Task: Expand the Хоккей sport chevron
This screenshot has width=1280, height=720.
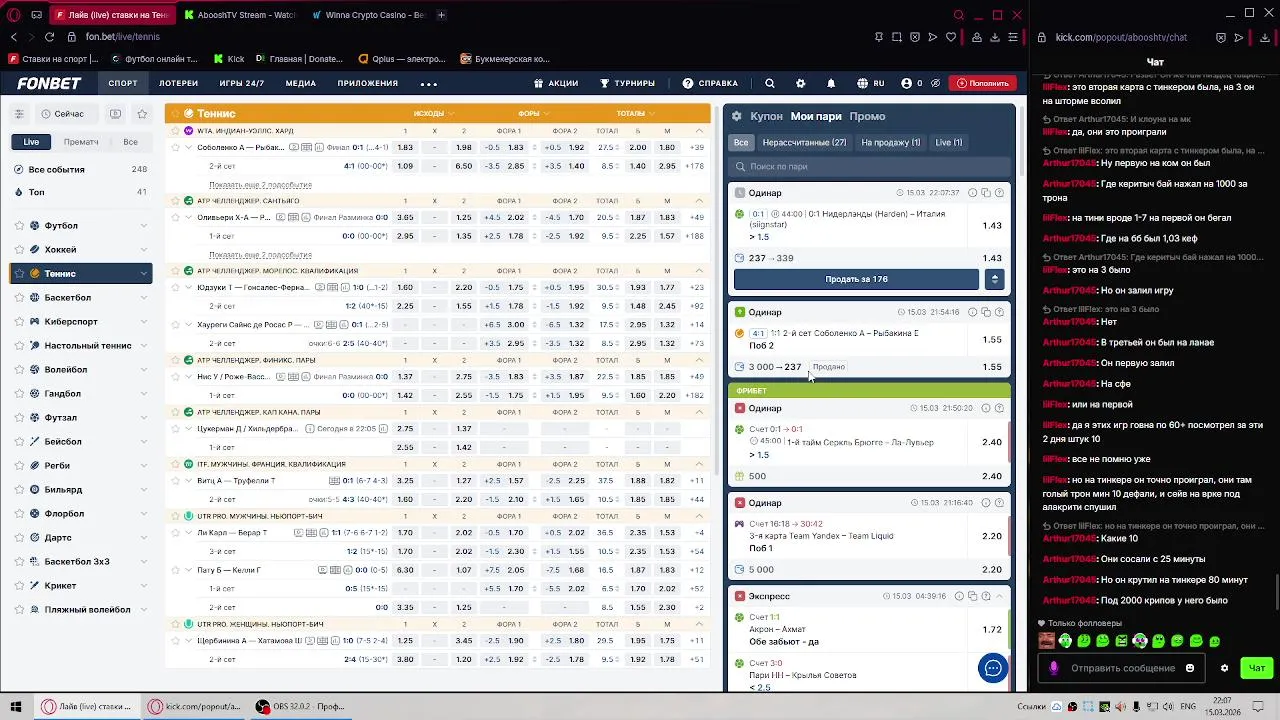Action: (143, 249)
